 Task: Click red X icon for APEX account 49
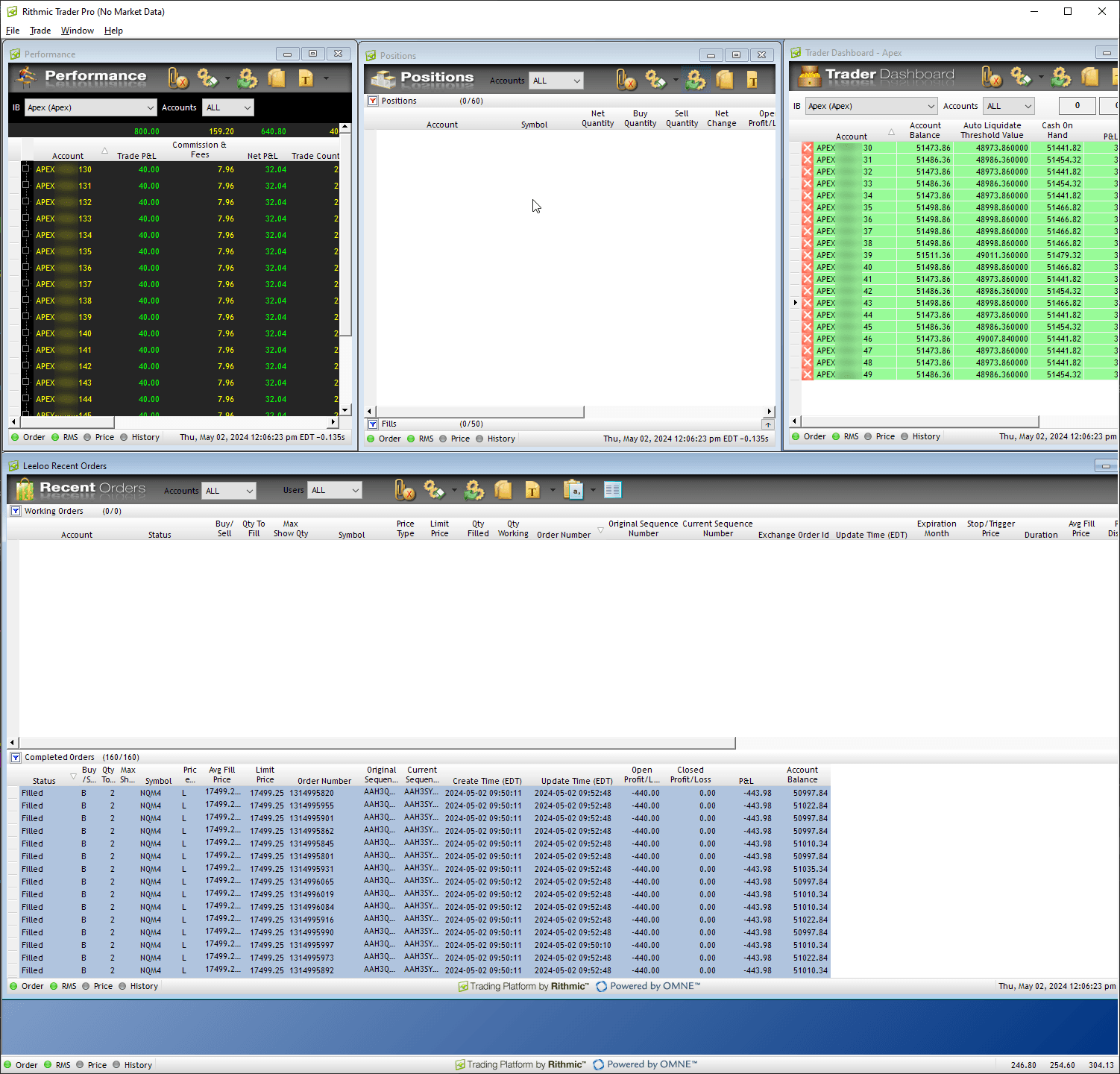coord(808,374)
